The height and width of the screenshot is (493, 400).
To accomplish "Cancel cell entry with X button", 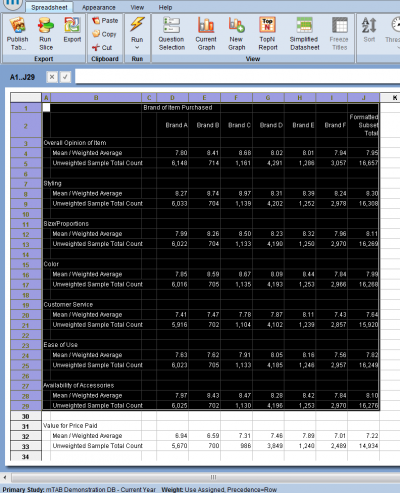I will (52, 77).
